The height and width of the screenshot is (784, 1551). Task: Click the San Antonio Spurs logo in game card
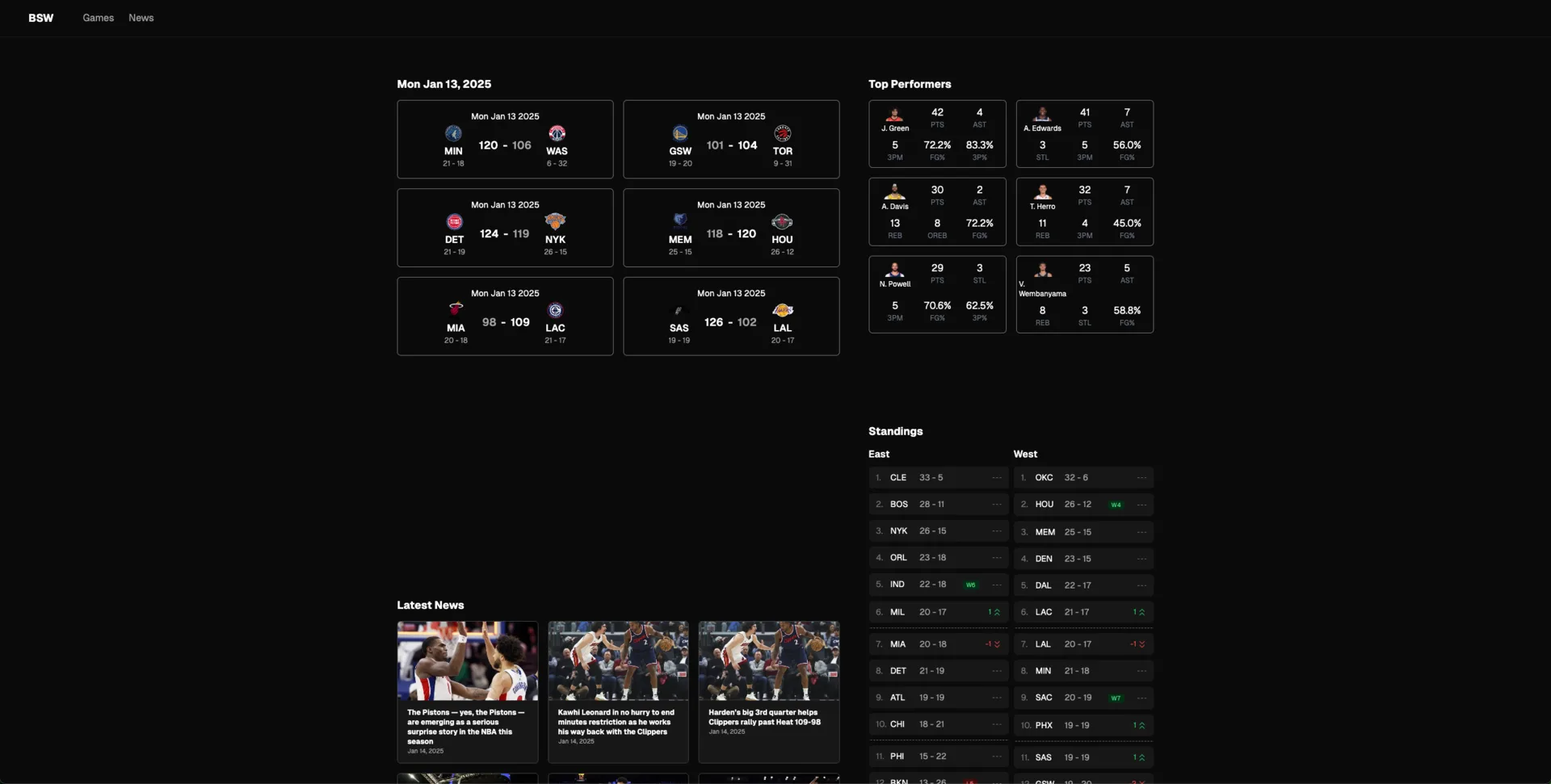point(679,310)
